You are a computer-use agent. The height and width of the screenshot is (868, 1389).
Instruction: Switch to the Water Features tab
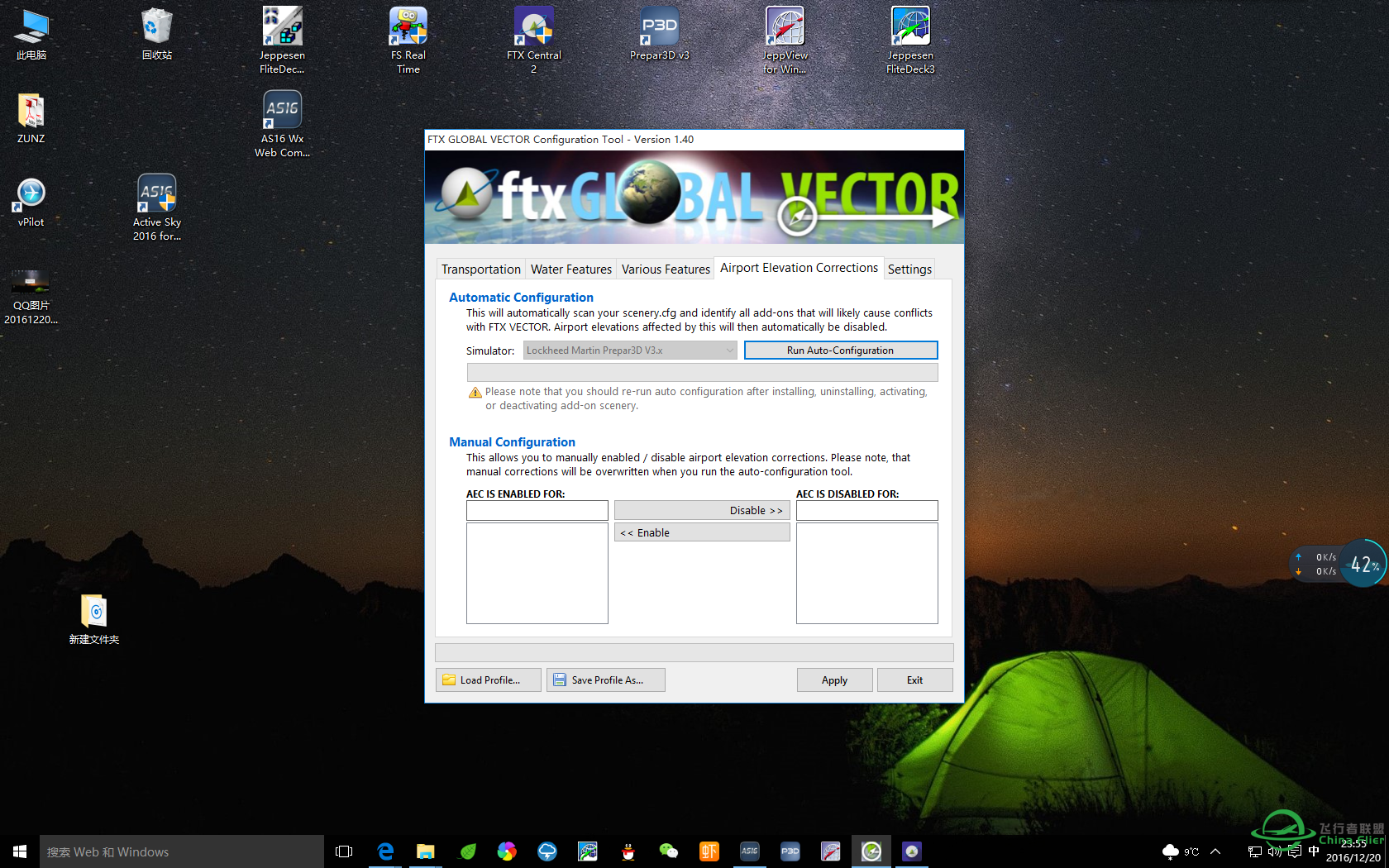(570, 269)
